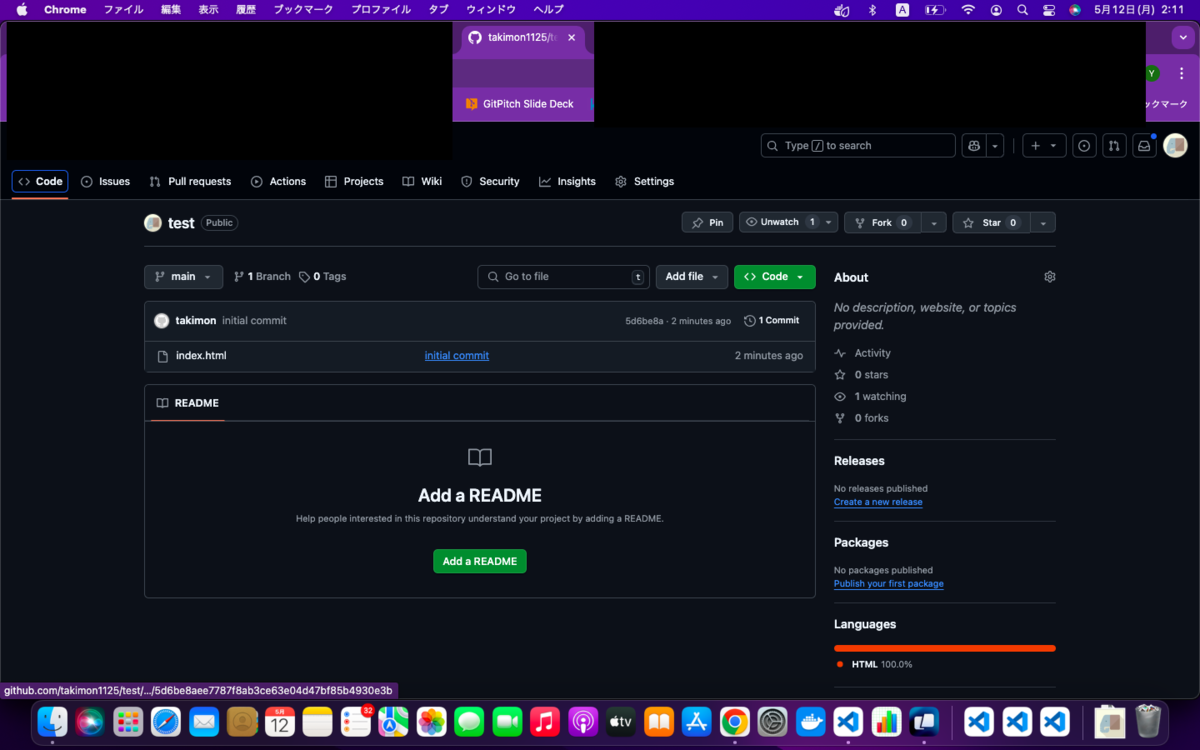Screen dimensions: 1200x750
Task: Open the main branch dropdown
Action: (183, 276)
